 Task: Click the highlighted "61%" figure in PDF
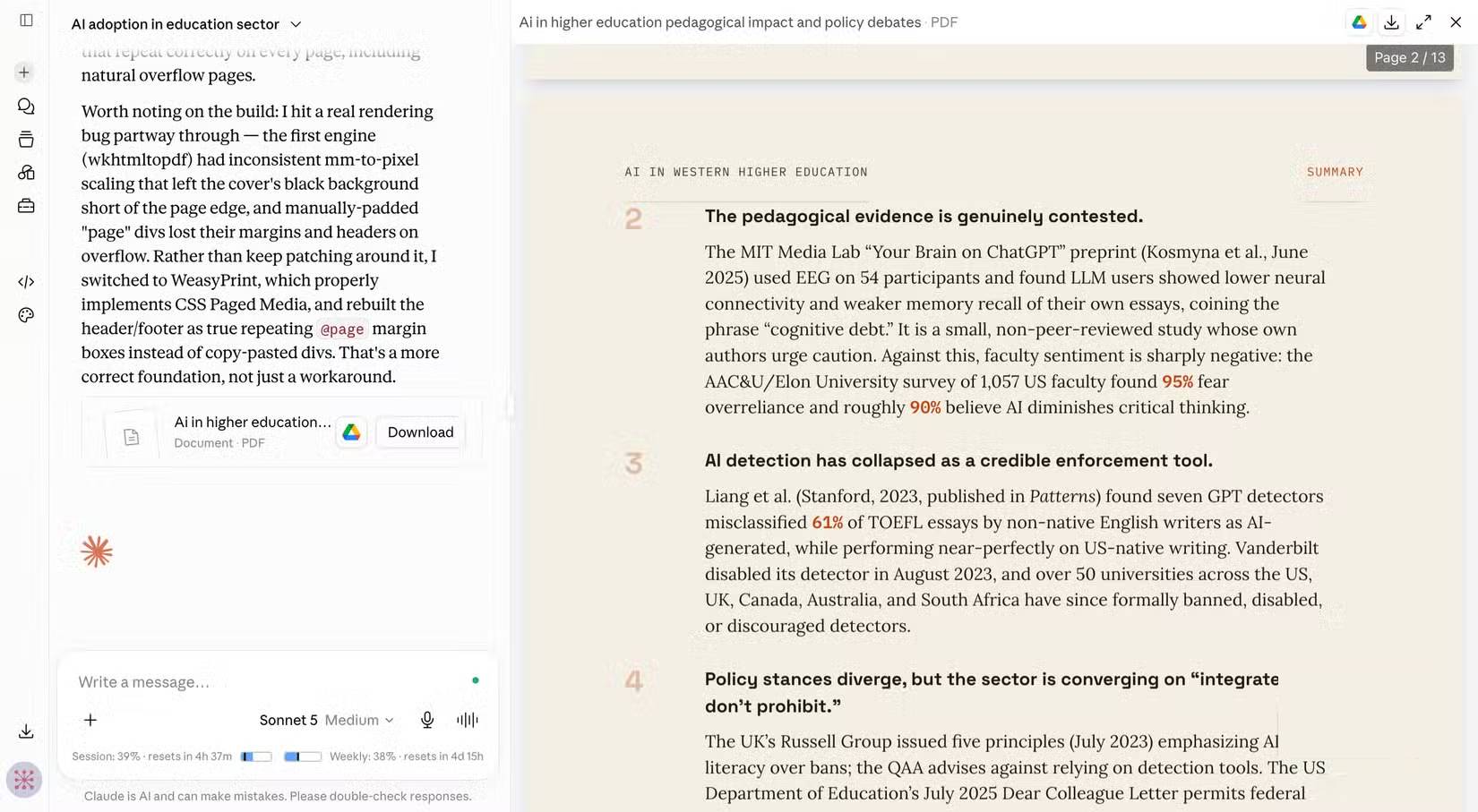pos(827,522)
